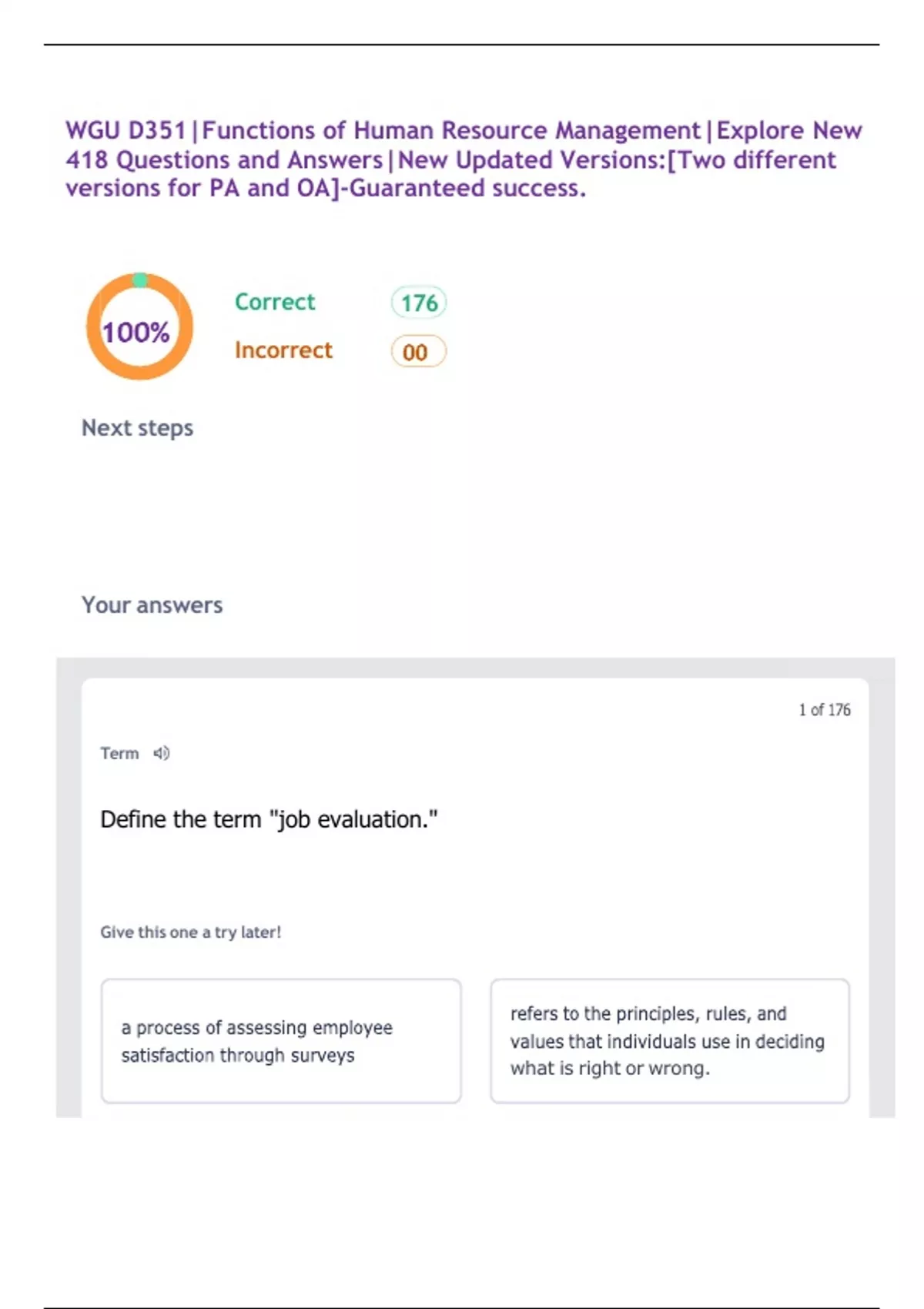Viewport: 924px width, 1309px height.
Task: Click the green marker on the donut chart
Action: pyautogui.click(x=140, y=280)
